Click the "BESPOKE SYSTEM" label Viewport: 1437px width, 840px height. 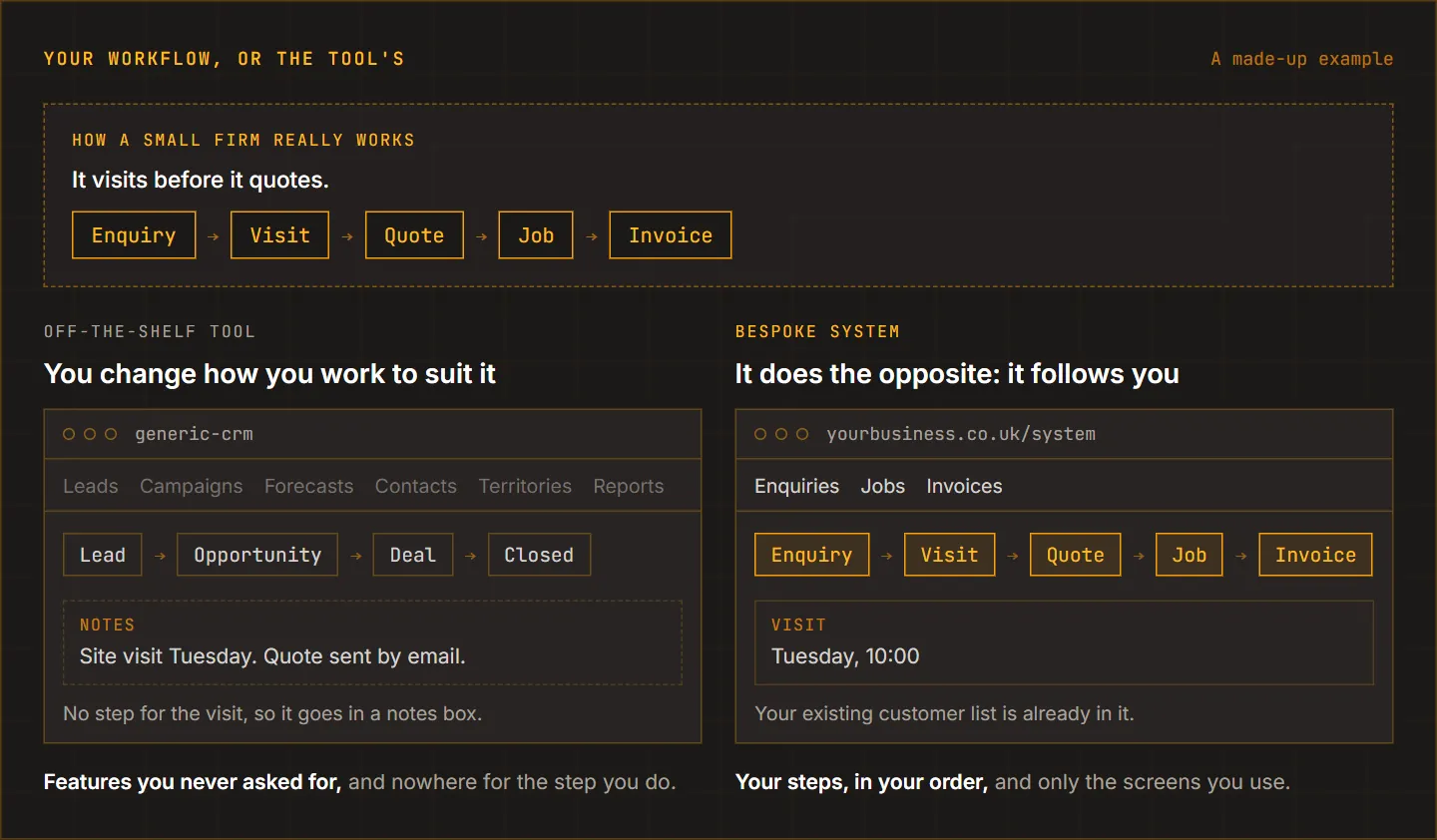817,331
